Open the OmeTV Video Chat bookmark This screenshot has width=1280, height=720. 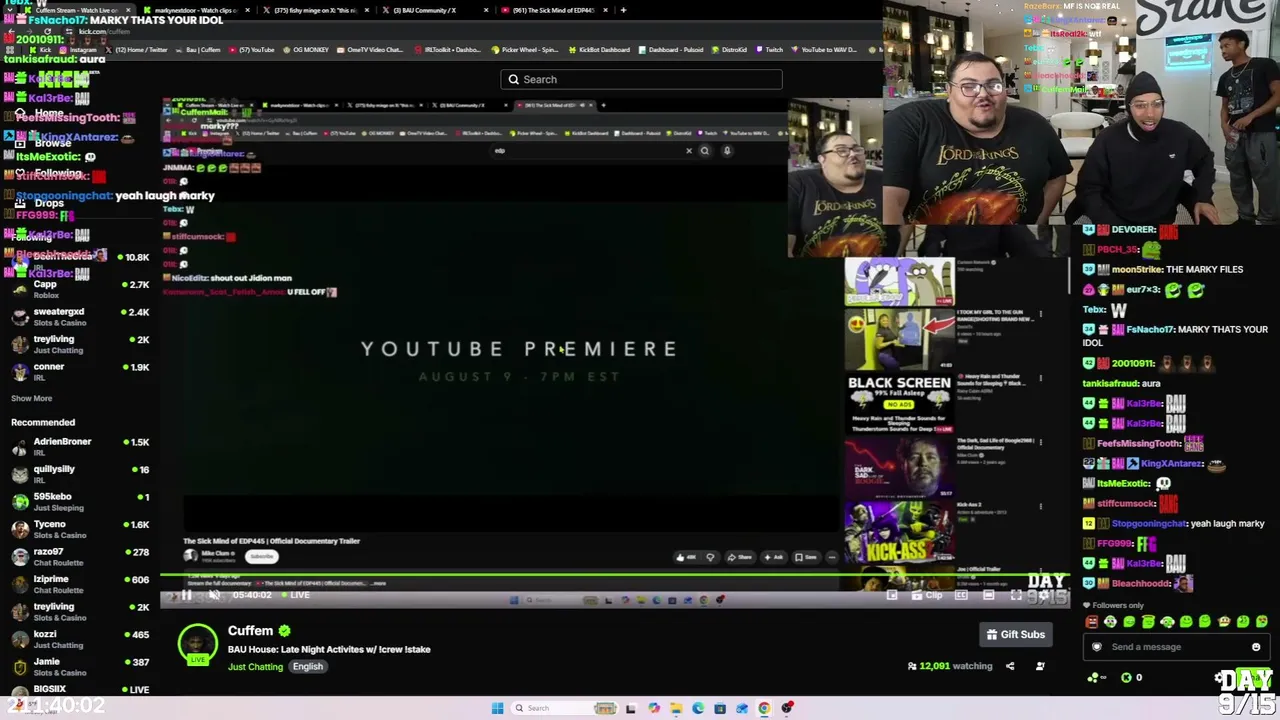[371, 50]
